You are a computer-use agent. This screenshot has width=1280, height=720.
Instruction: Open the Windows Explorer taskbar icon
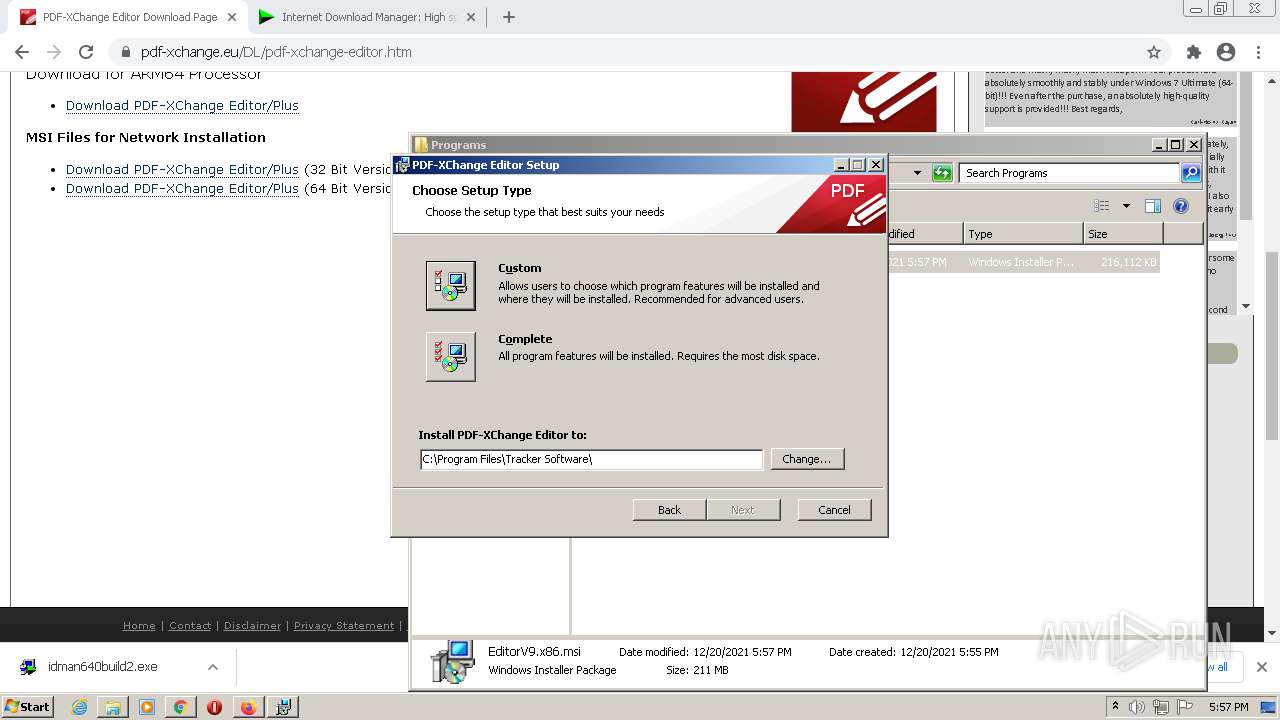pyautogui.click(x=113, y=707)
